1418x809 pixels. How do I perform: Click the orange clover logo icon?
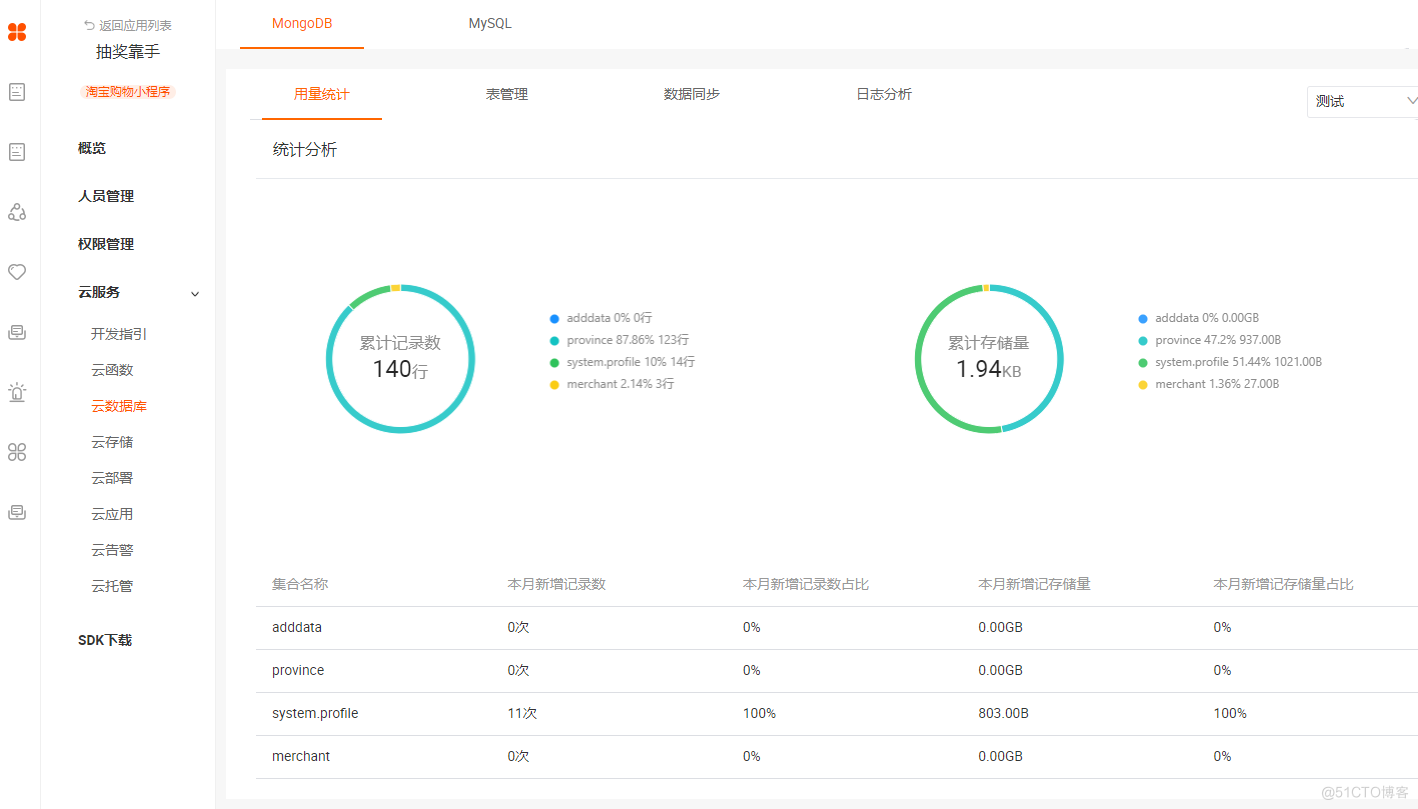[x=17, y=32]
